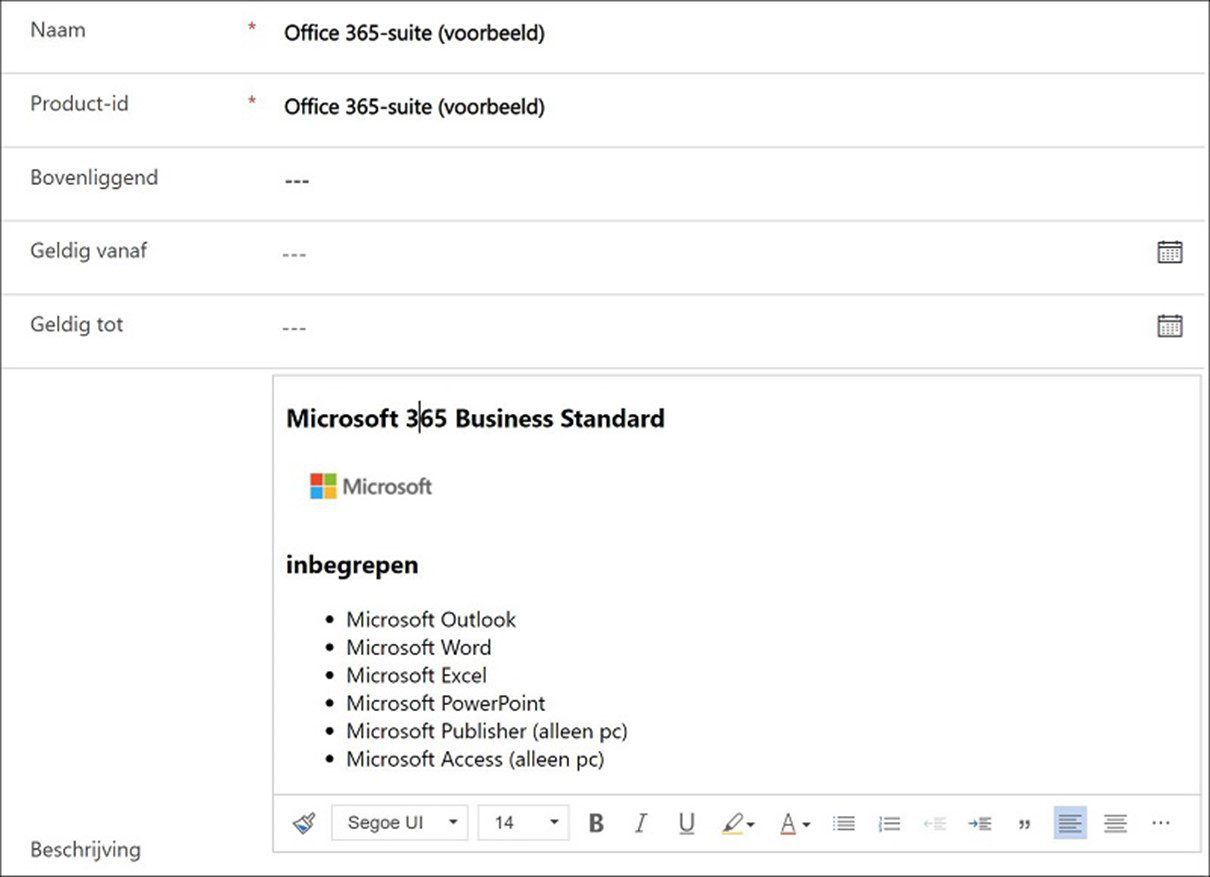This screenshot has height=877, width=1210.
Task: Click the 'Microsoft PowerPoint' list item
Action: click(x=446, y=703)
